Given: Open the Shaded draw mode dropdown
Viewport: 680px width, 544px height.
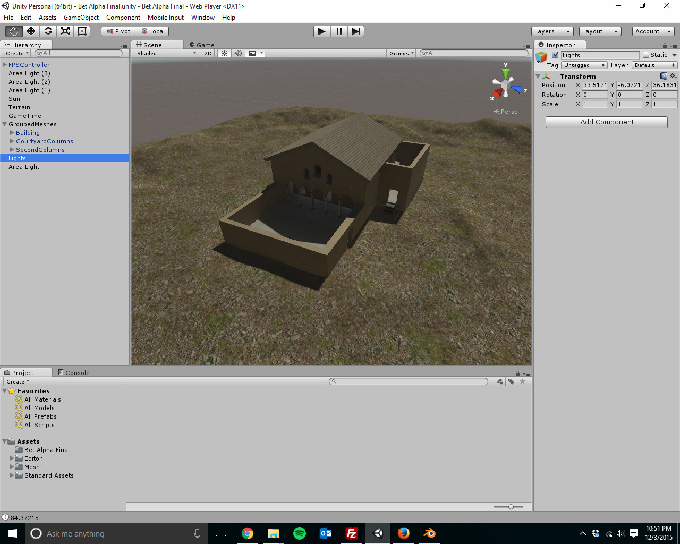Looking at the screenshot, I should click(166, 53).
